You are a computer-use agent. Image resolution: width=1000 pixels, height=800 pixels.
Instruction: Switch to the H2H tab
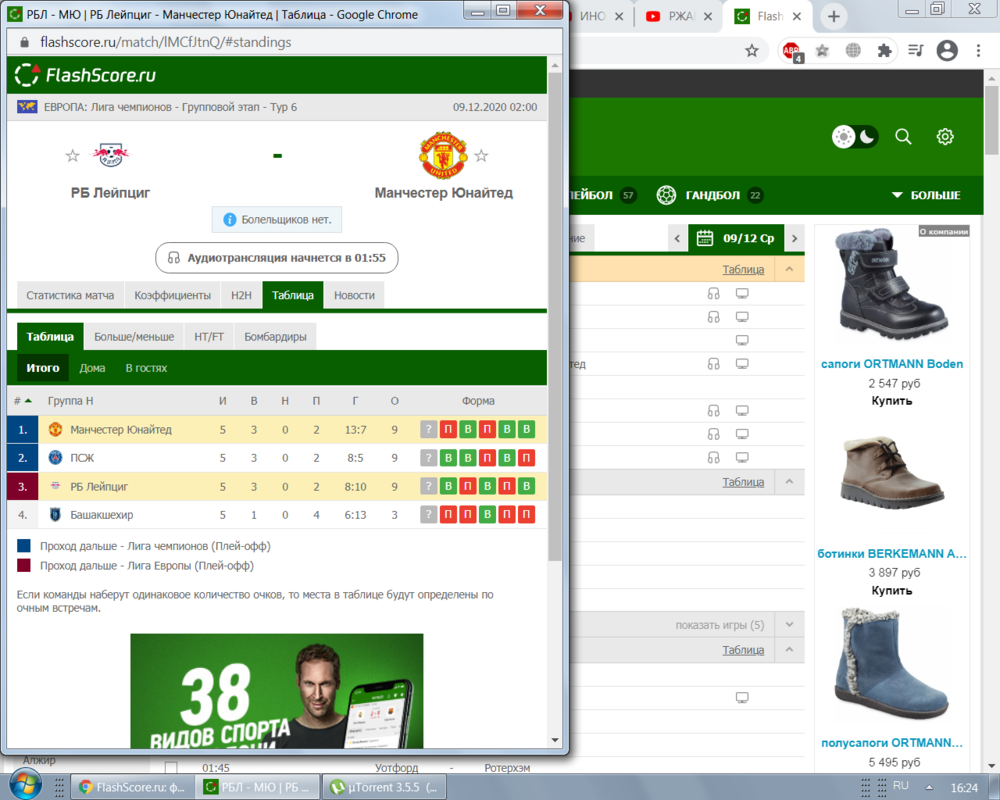241,295
